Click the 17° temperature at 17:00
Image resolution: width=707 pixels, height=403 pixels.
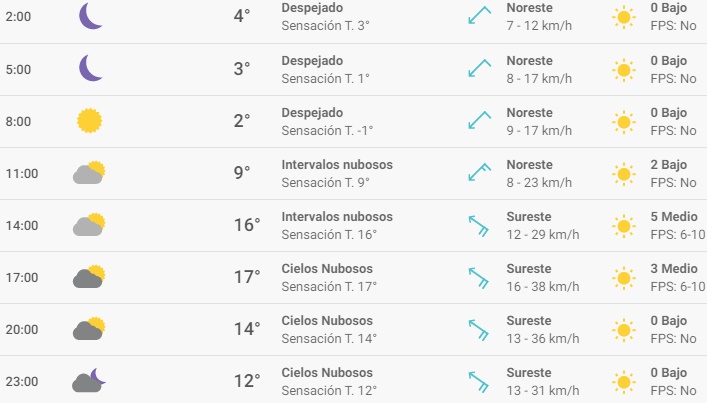(x=247, y=277)
